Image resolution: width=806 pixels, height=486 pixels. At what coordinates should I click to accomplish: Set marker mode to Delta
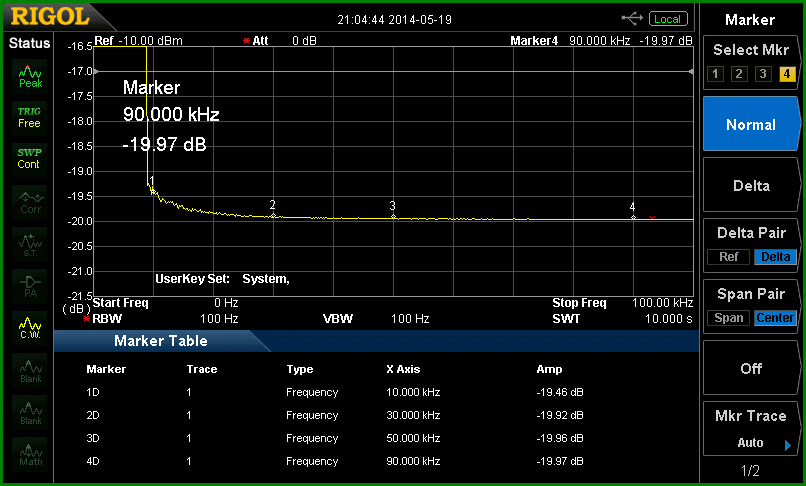coord(751,185)
